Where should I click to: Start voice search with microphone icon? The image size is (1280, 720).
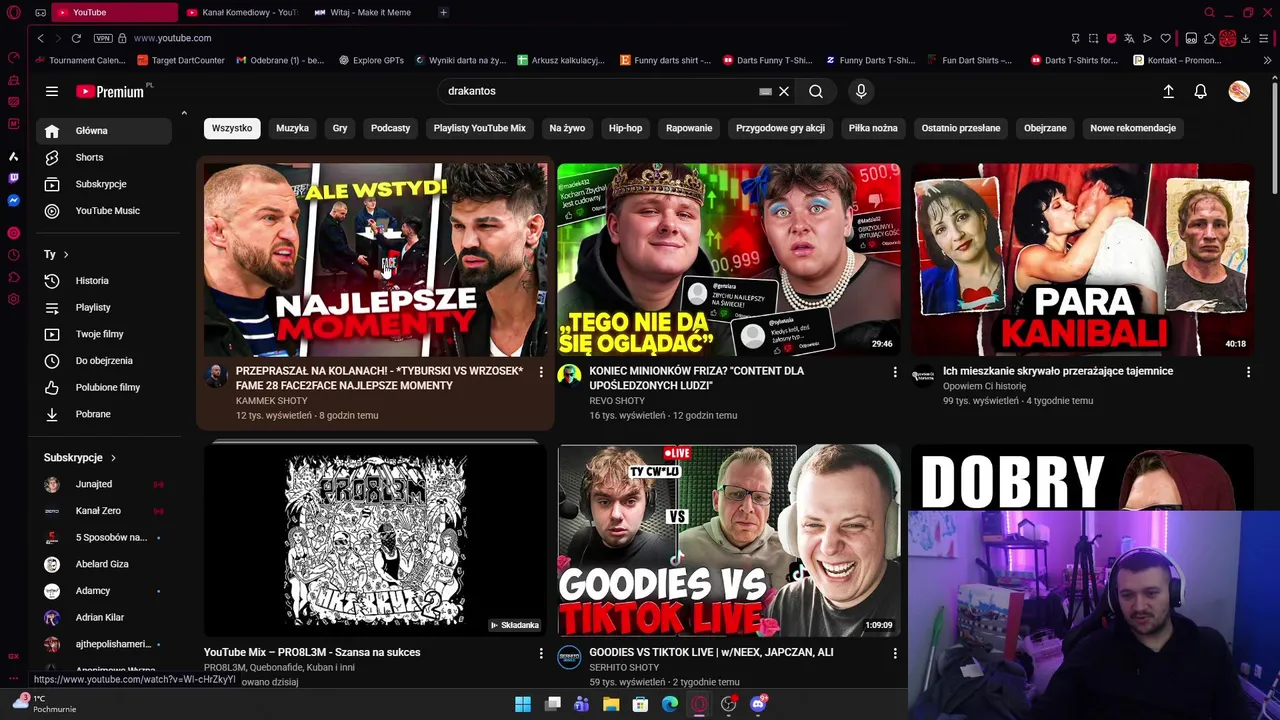(x=861, y=91)
